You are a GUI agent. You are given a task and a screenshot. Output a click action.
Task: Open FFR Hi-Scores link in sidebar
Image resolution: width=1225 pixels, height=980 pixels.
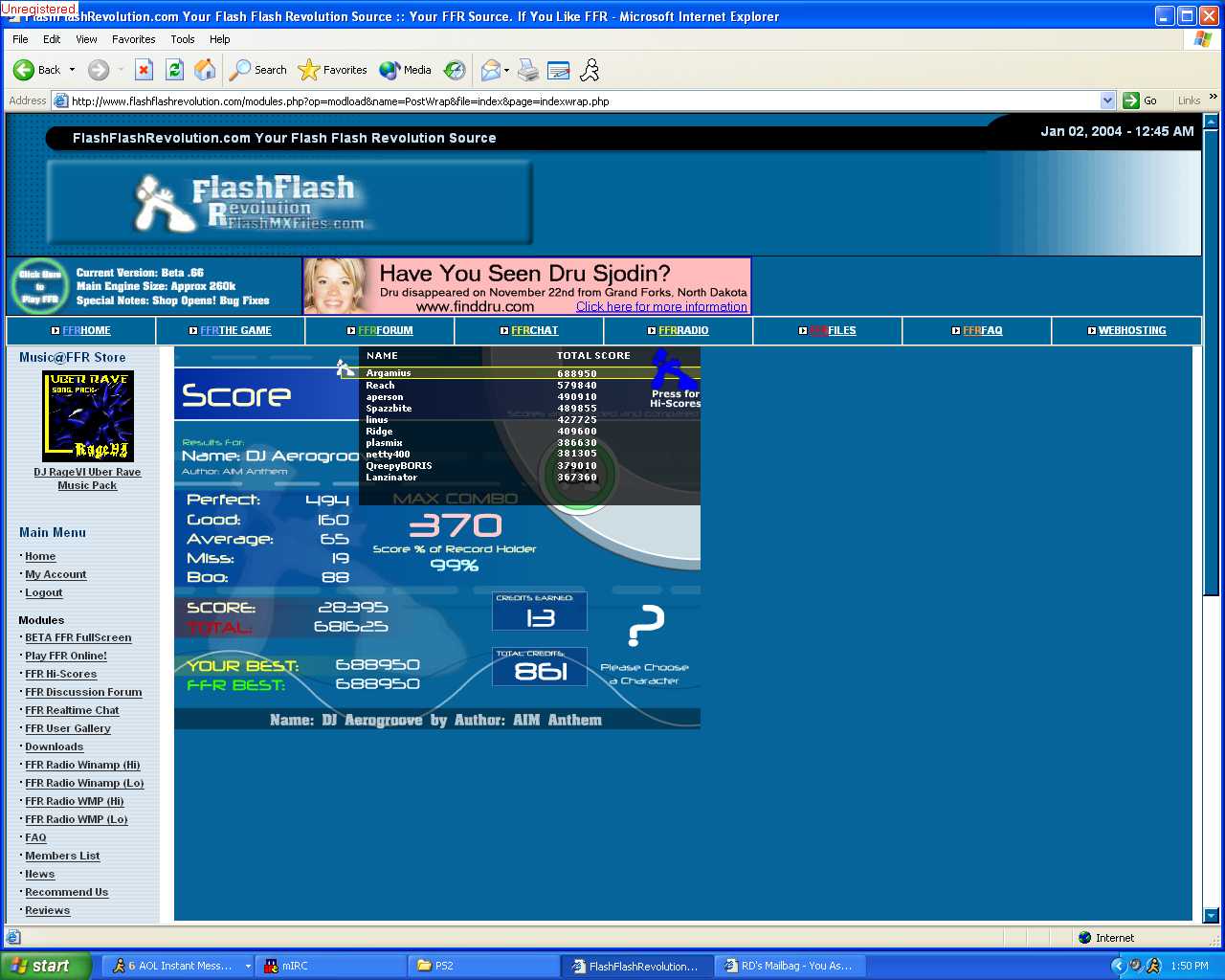coord(60,675)
